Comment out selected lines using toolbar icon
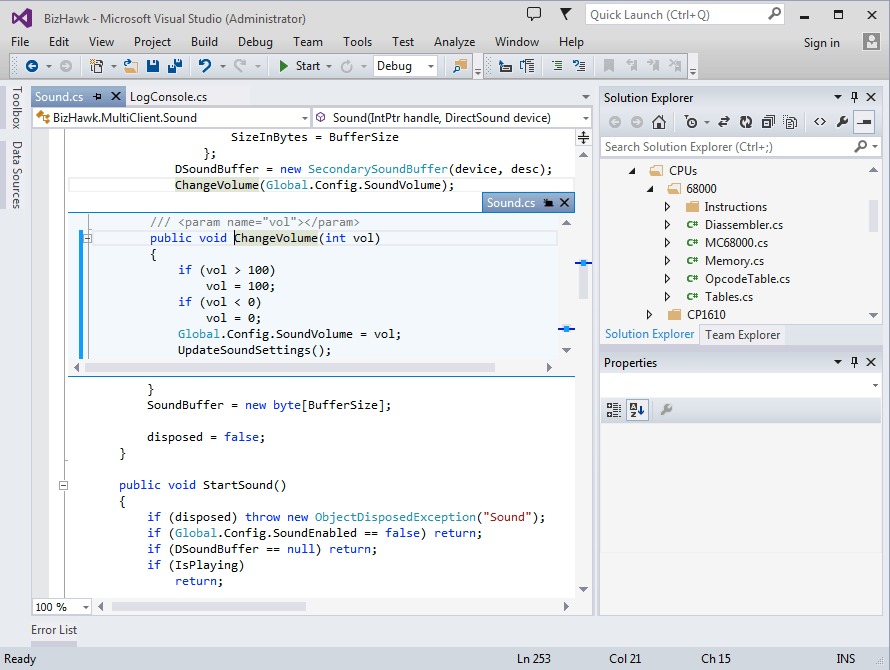The width and height of the screenshot is (890, 670). tap(557, 66)
